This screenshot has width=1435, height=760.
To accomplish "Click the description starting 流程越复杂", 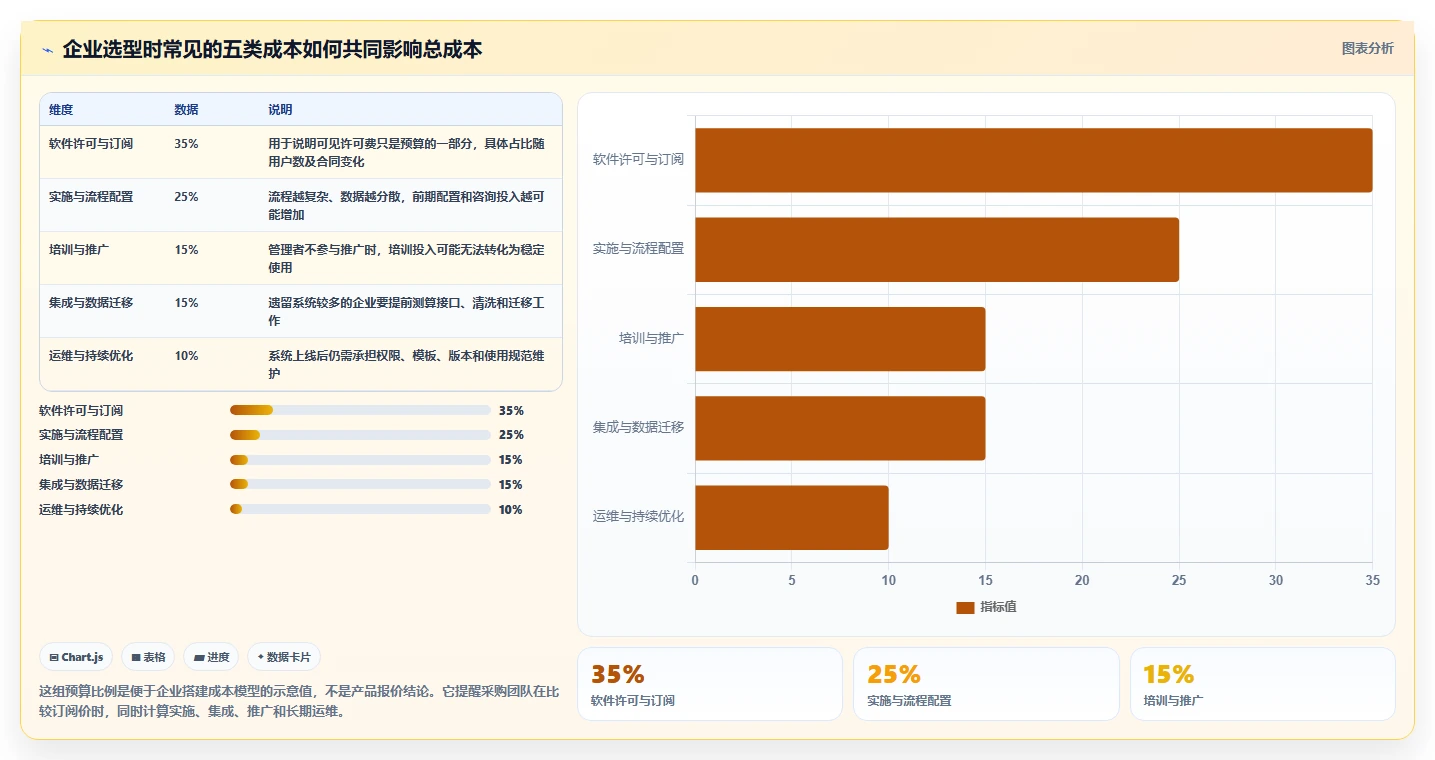I will point(407,206).
